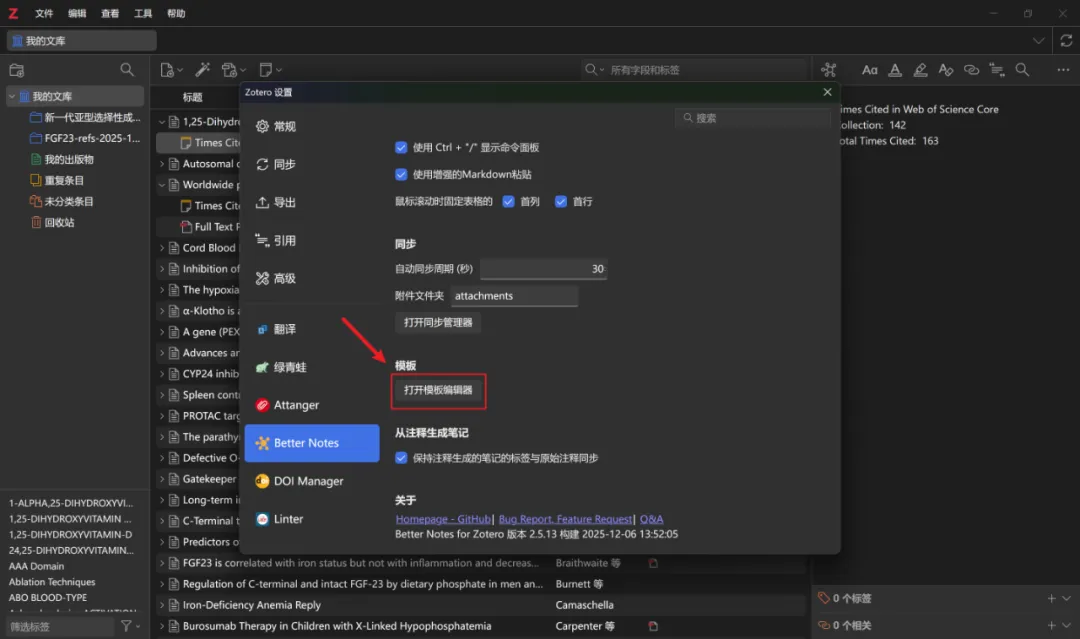Open the 翻译 translate plugin settings
Image resolution: width=1080 pixels, height=639 pixels.
[312, 329]
